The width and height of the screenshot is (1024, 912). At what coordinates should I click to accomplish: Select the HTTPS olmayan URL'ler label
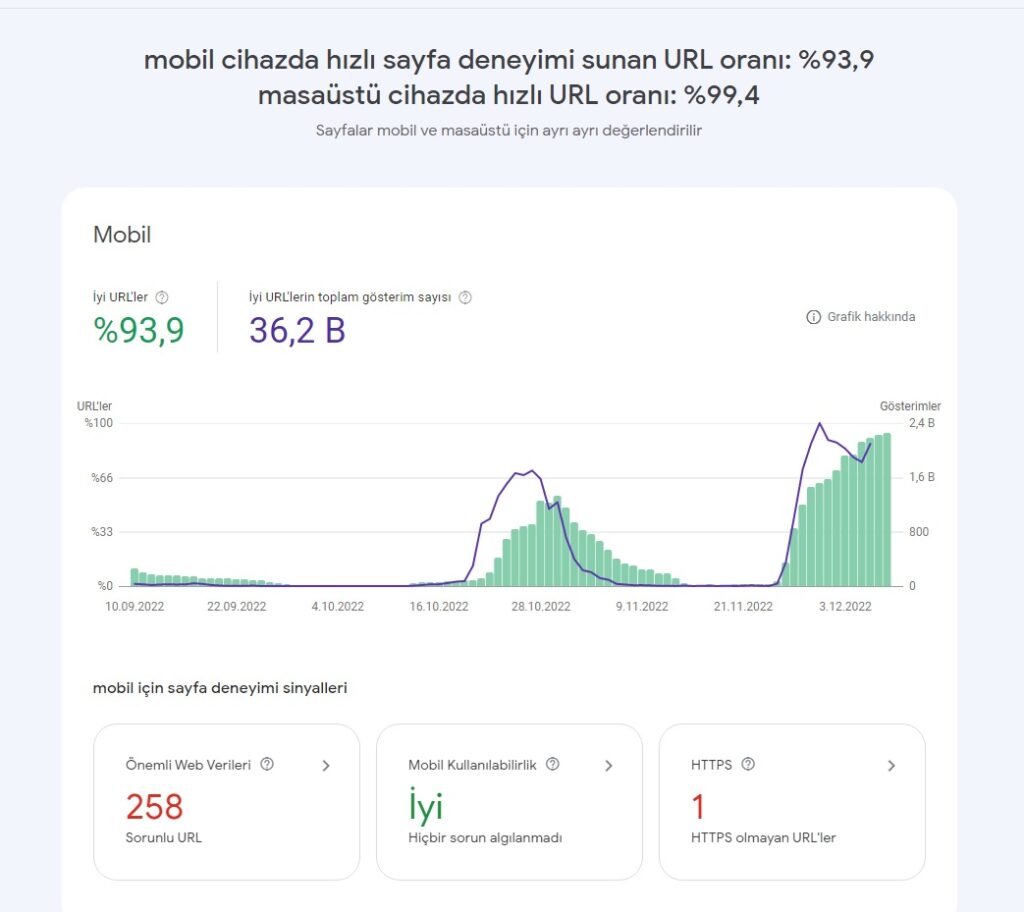tap(763, 838)
